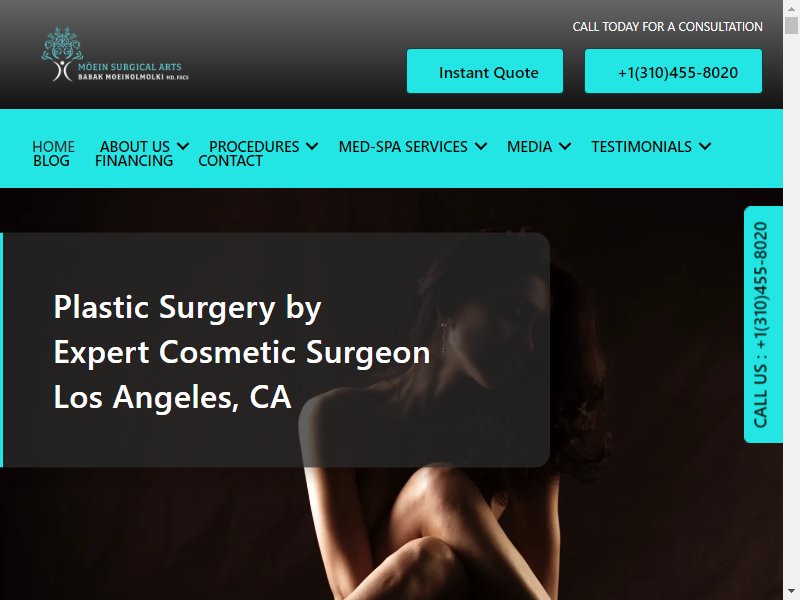Click the +1(310)455-8020 header button
Image resolution: width=800 pixels, height=600 pixels.
673,71
